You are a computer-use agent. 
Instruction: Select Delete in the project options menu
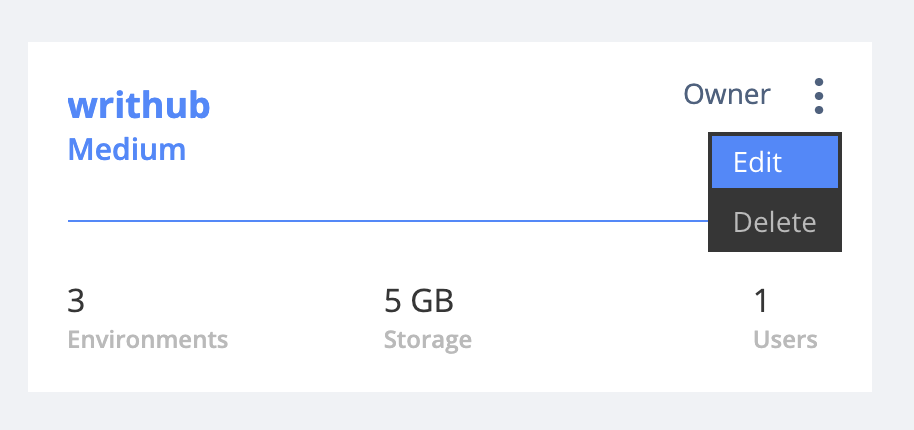coord(774,221)
